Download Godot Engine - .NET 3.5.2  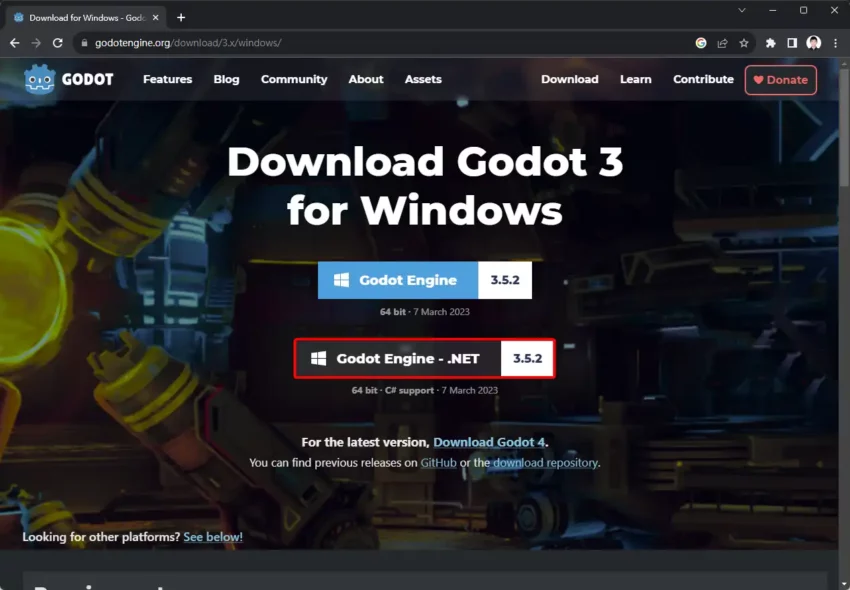[x=424, y=358]
